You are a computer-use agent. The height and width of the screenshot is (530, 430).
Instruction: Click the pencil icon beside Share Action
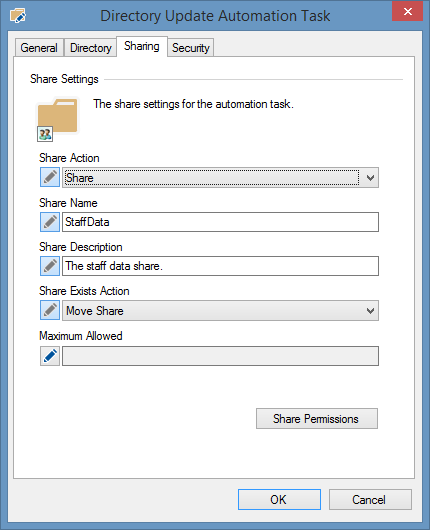point(50,177)
